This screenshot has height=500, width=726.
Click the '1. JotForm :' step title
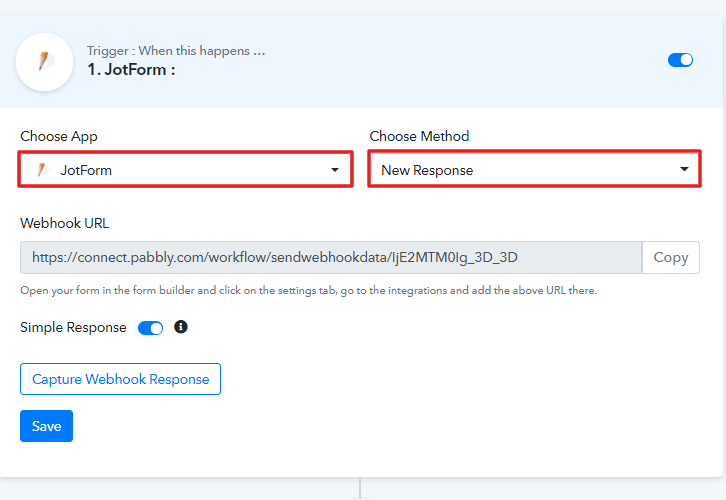(x=131, y=70)
